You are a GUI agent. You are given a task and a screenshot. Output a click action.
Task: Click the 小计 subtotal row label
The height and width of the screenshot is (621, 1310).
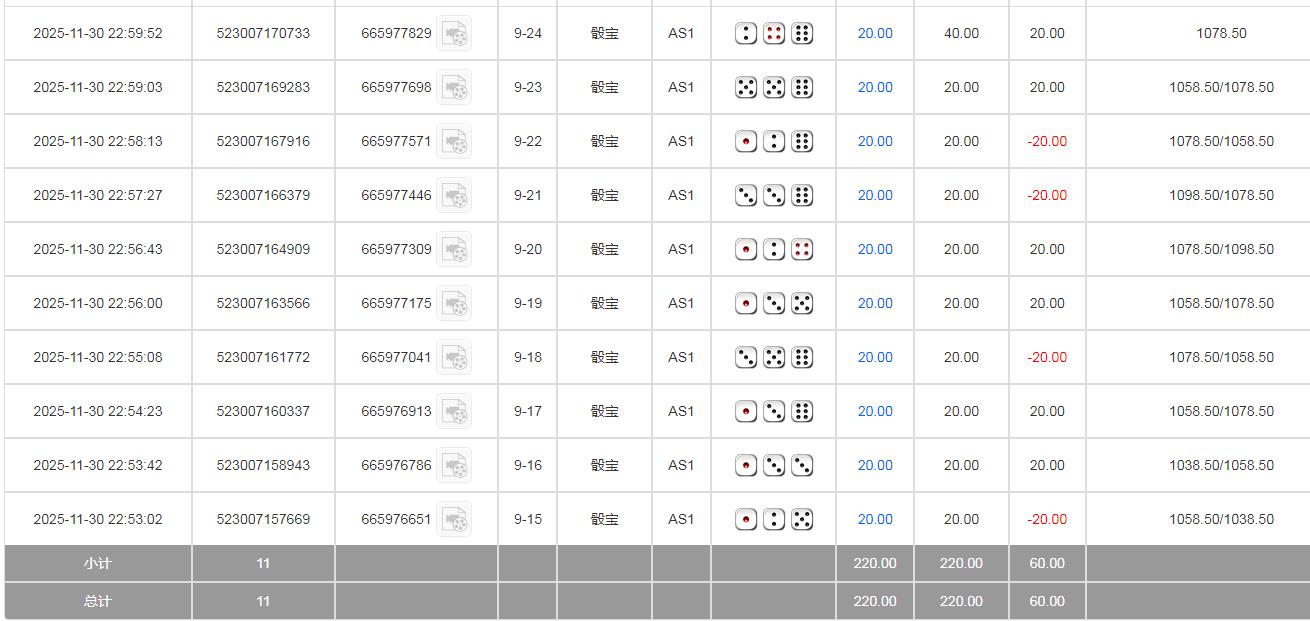pos(98,563)
